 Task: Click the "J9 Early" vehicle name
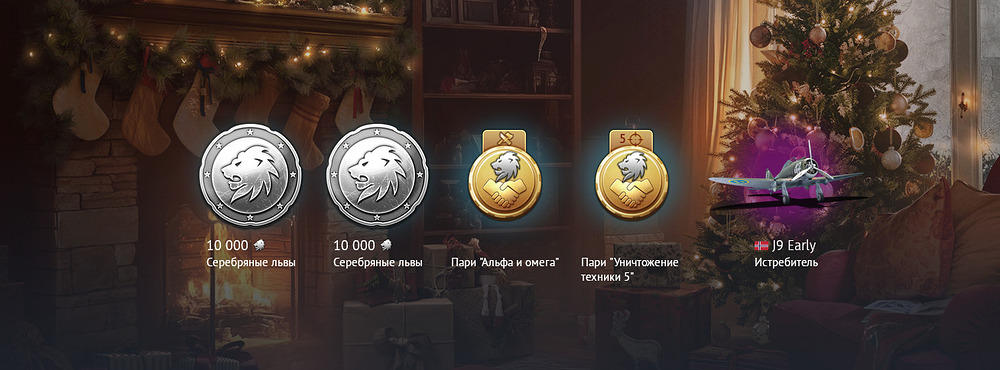click(794, 246)
